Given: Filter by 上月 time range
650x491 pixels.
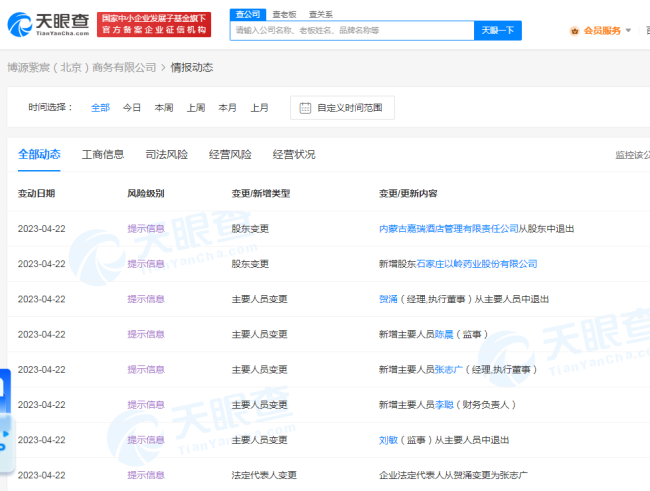Looking at the screenshot, I should [259, 108].
